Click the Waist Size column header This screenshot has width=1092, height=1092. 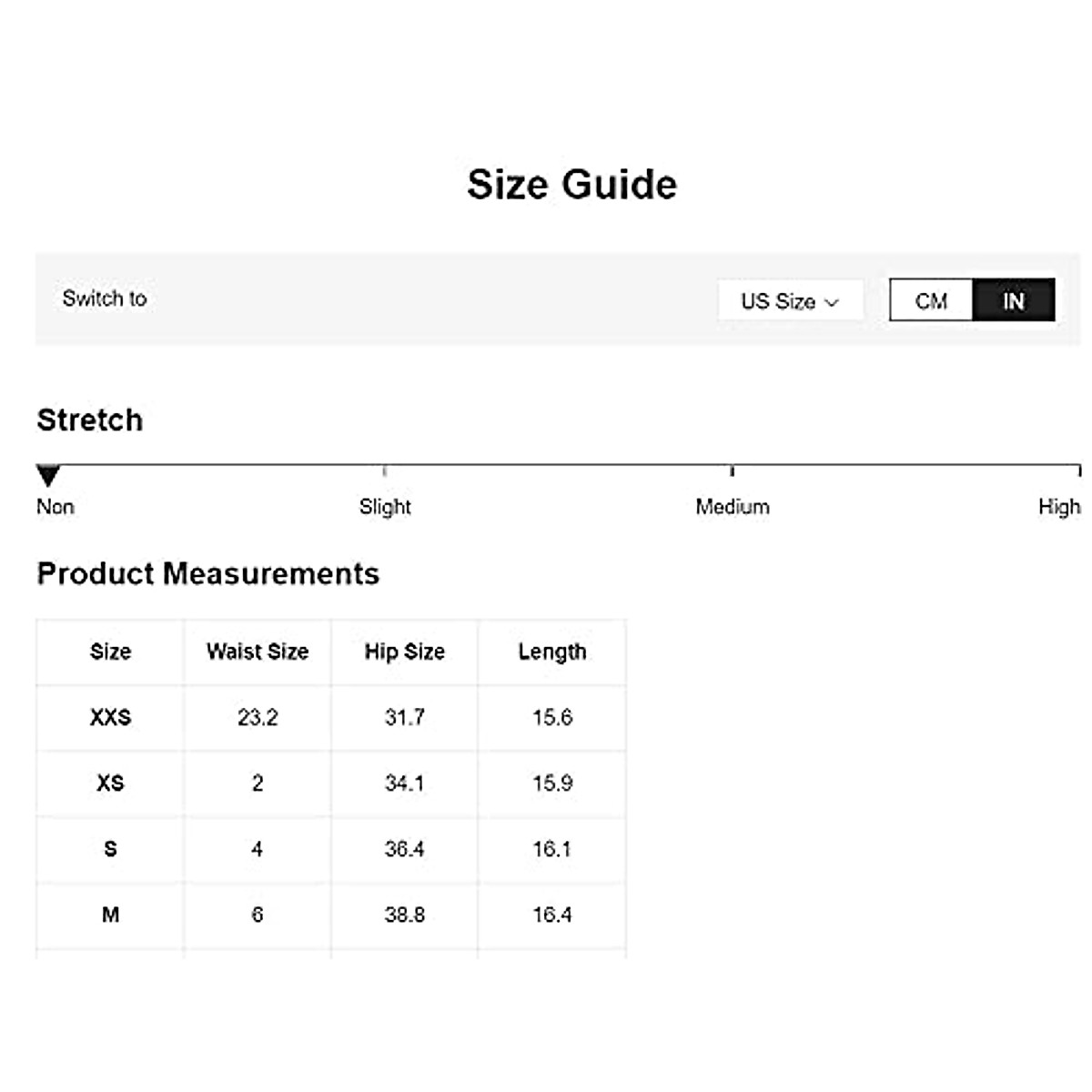(x=258, y=652)
